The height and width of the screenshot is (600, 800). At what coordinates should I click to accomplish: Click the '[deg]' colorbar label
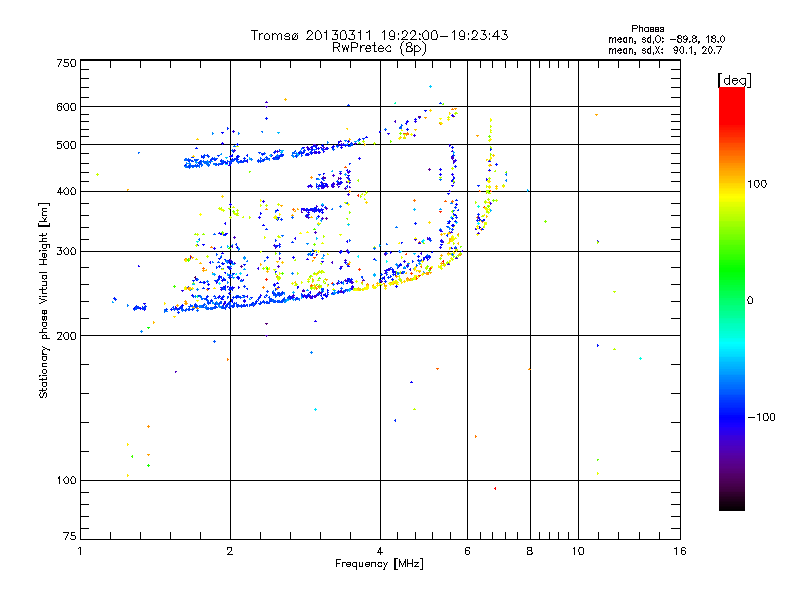[734, 80]
